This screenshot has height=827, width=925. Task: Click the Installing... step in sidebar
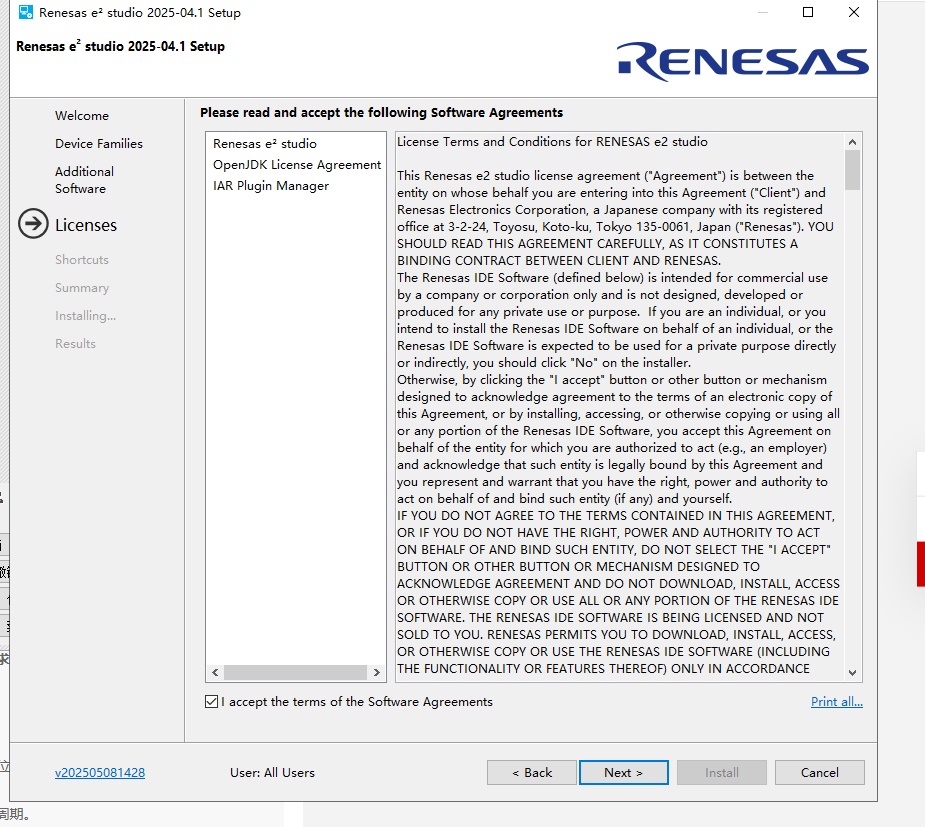coord(86,316)
